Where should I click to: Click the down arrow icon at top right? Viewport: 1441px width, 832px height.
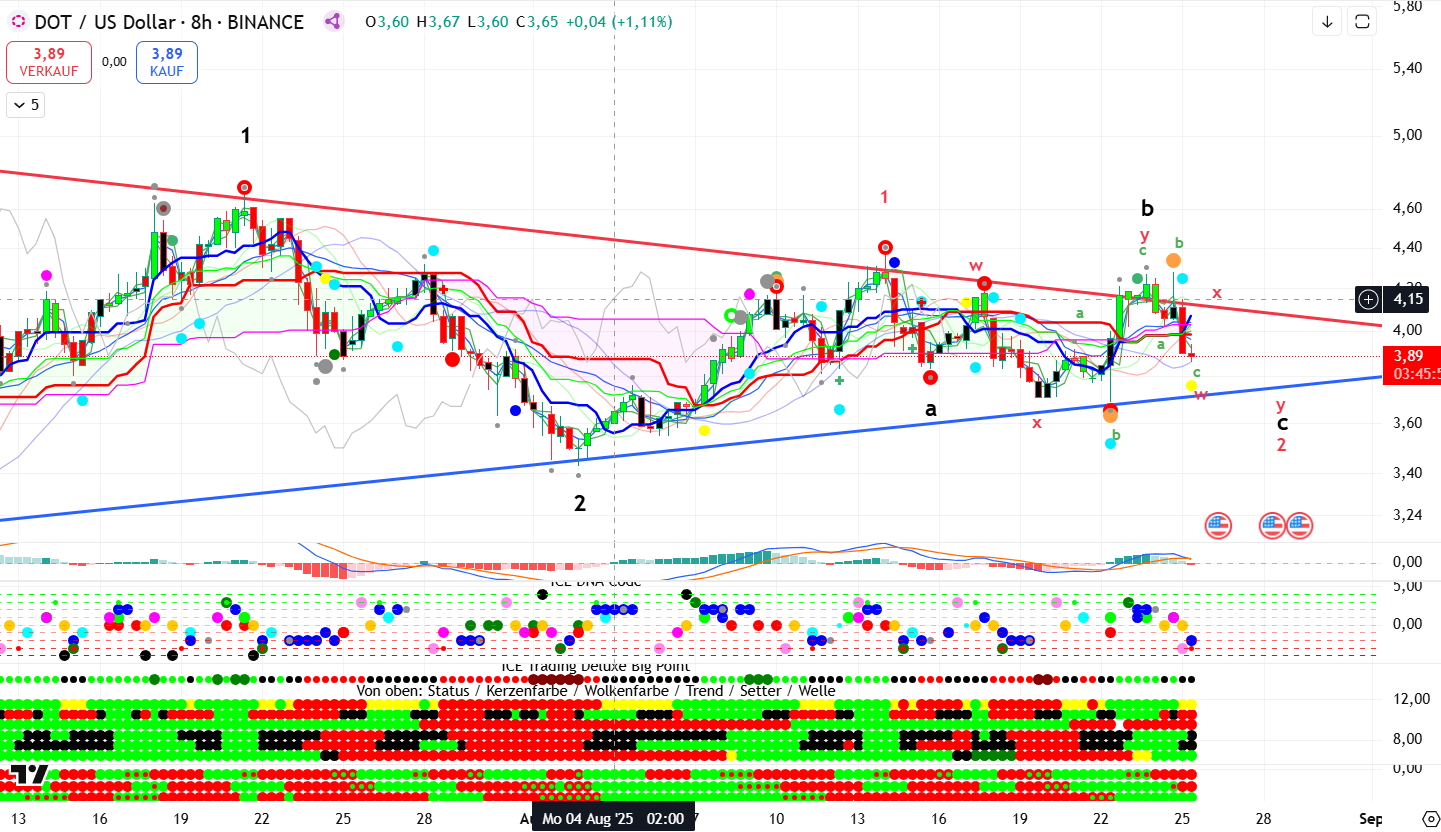coord(1327,22)
